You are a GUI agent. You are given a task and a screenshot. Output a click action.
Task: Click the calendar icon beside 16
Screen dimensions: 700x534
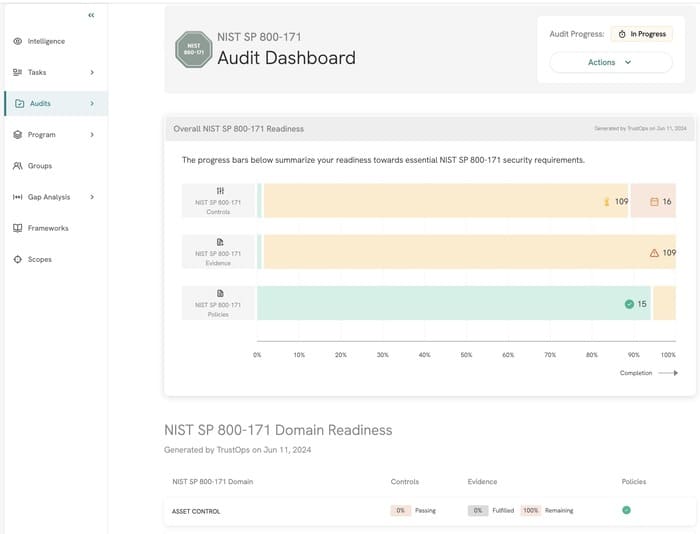point(654,202)
